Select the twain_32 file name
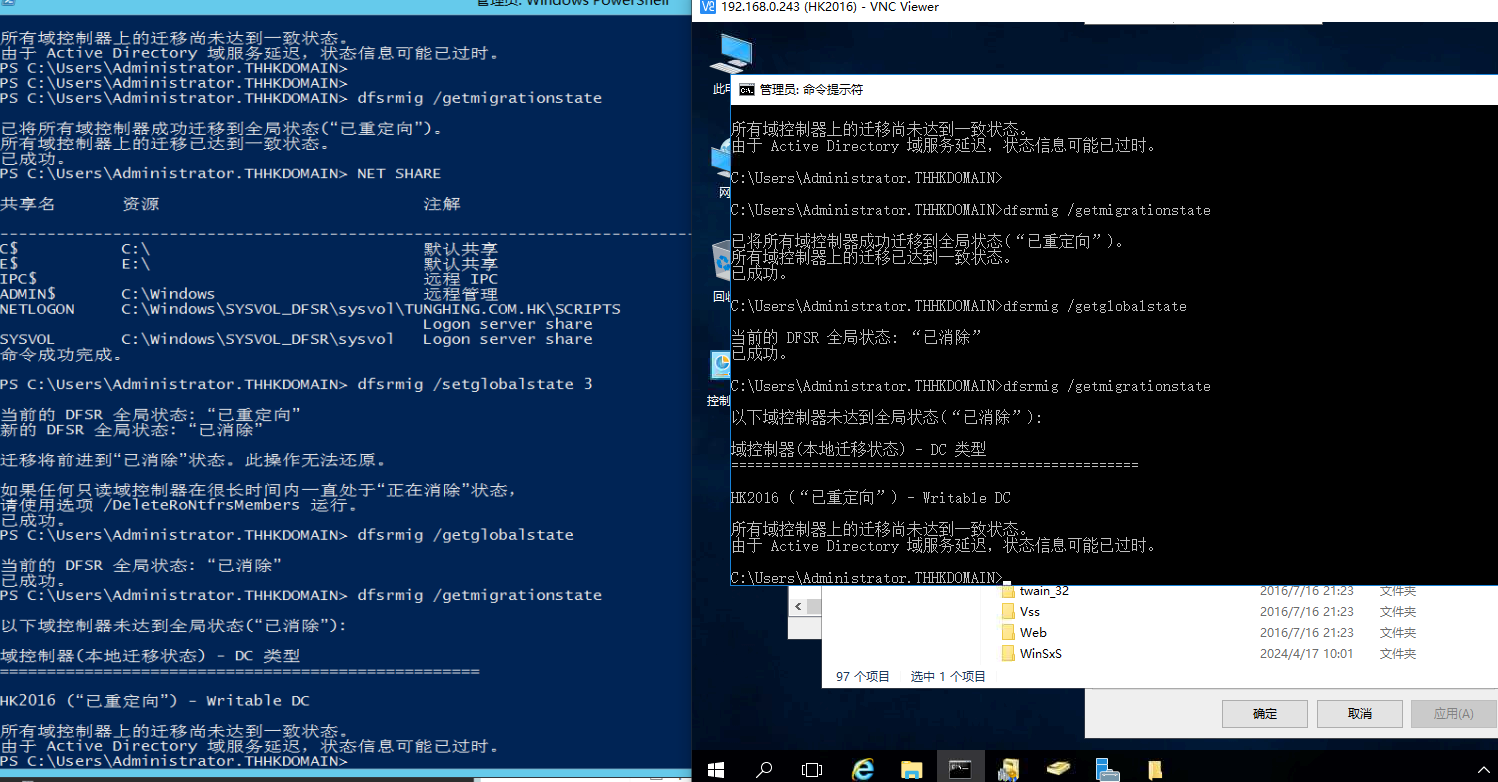 click(x=1044, y=591)
